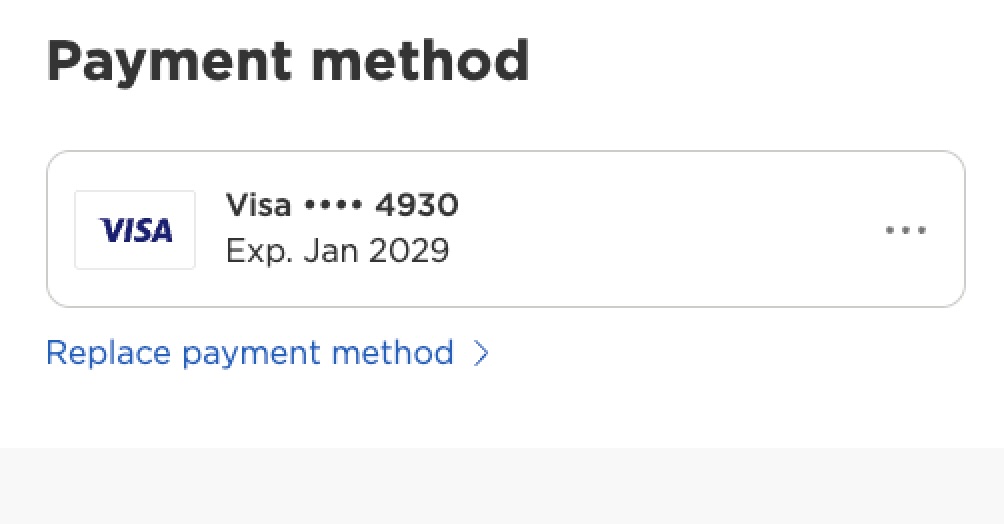
Task: Click the chevron after Replace payment method
Action: pos(481,353)
